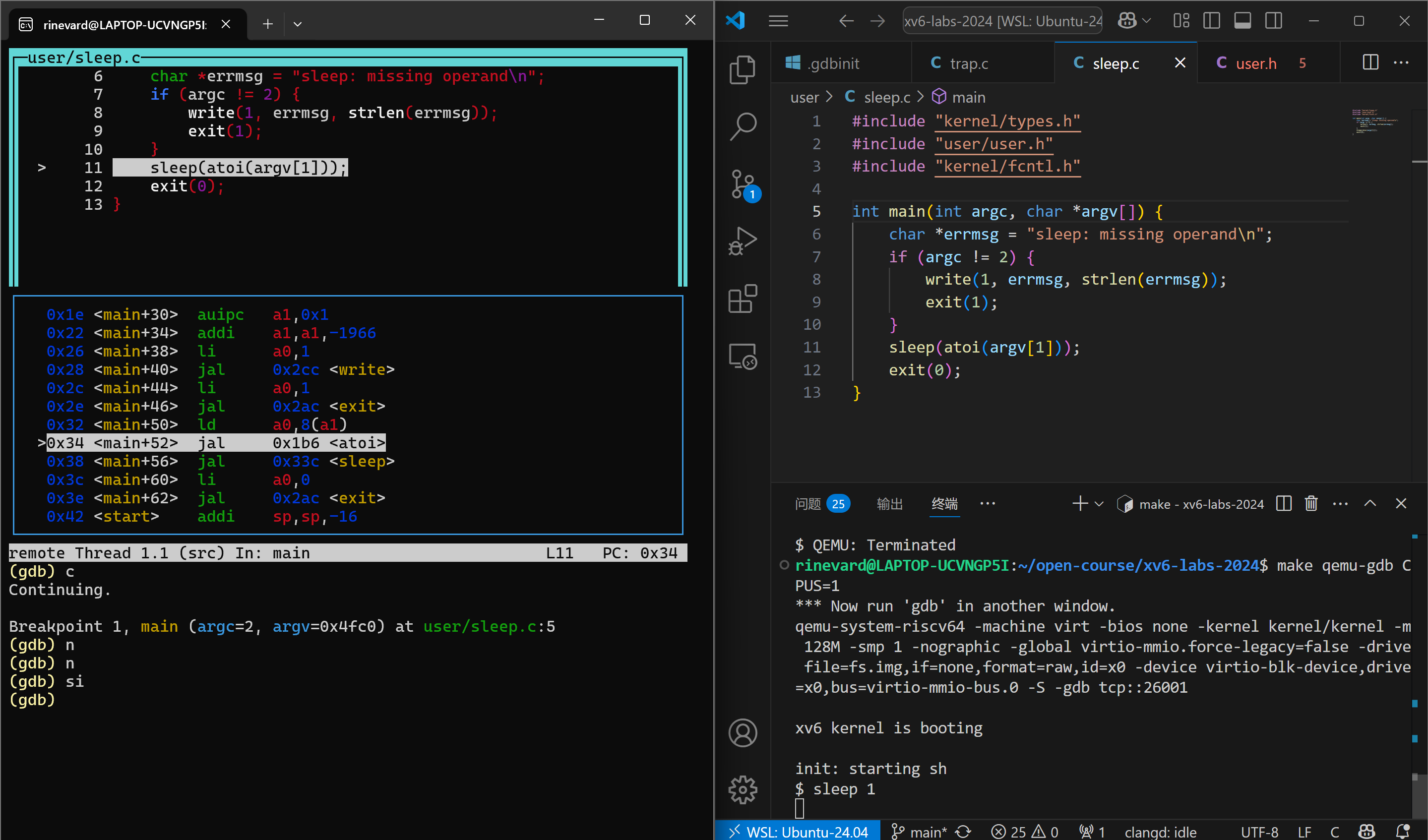Toggle the bottom panel layout button
The image size is (1428, 840).
tap(1242, 21)
